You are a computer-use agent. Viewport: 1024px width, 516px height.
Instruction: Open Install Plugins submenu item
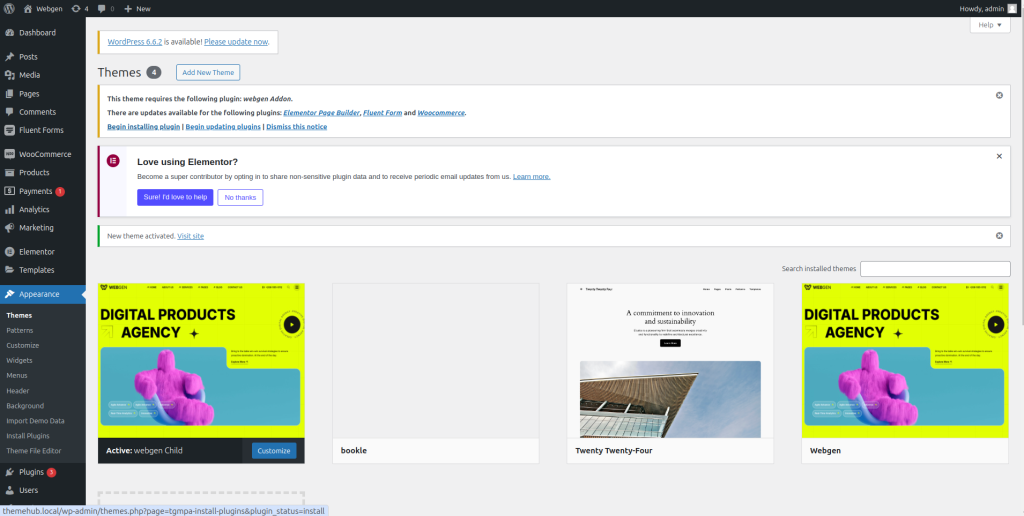tap(28, 436)
